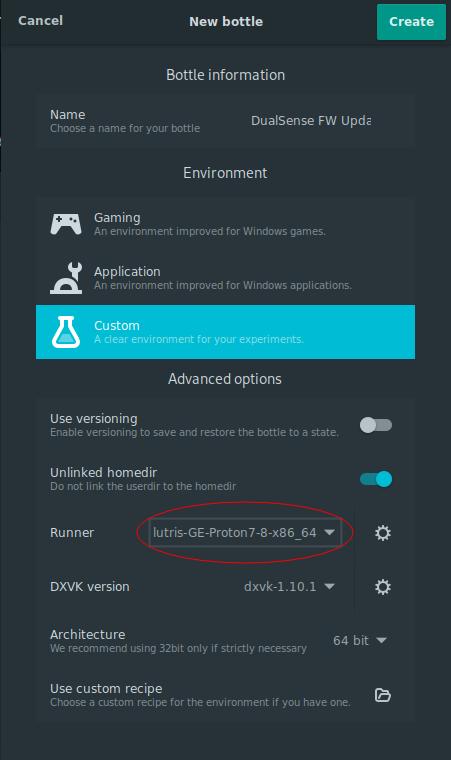
Task: Click the Use custom recipe row label
Action: pos(106,688)
